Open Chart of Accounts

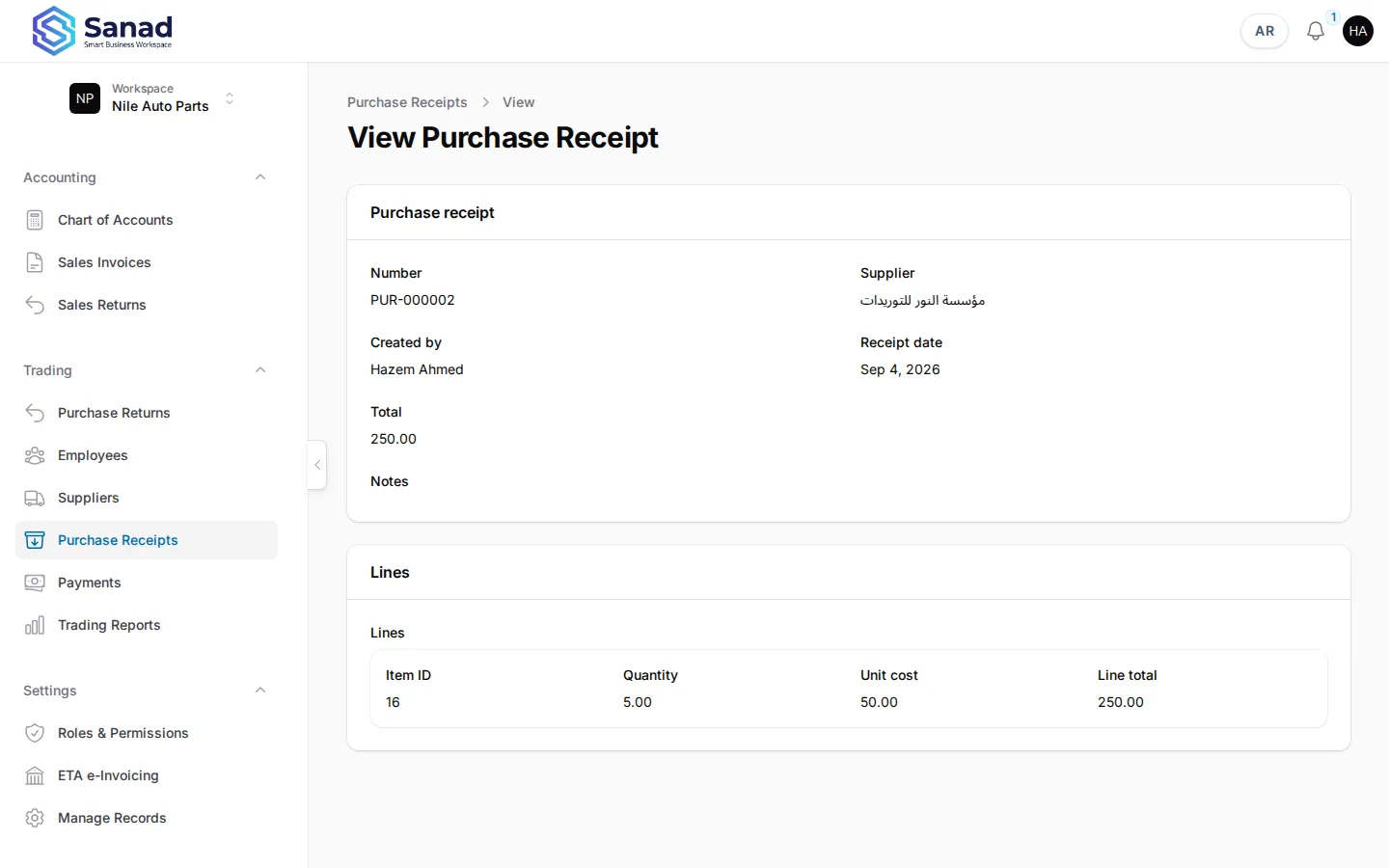point(147,220)
